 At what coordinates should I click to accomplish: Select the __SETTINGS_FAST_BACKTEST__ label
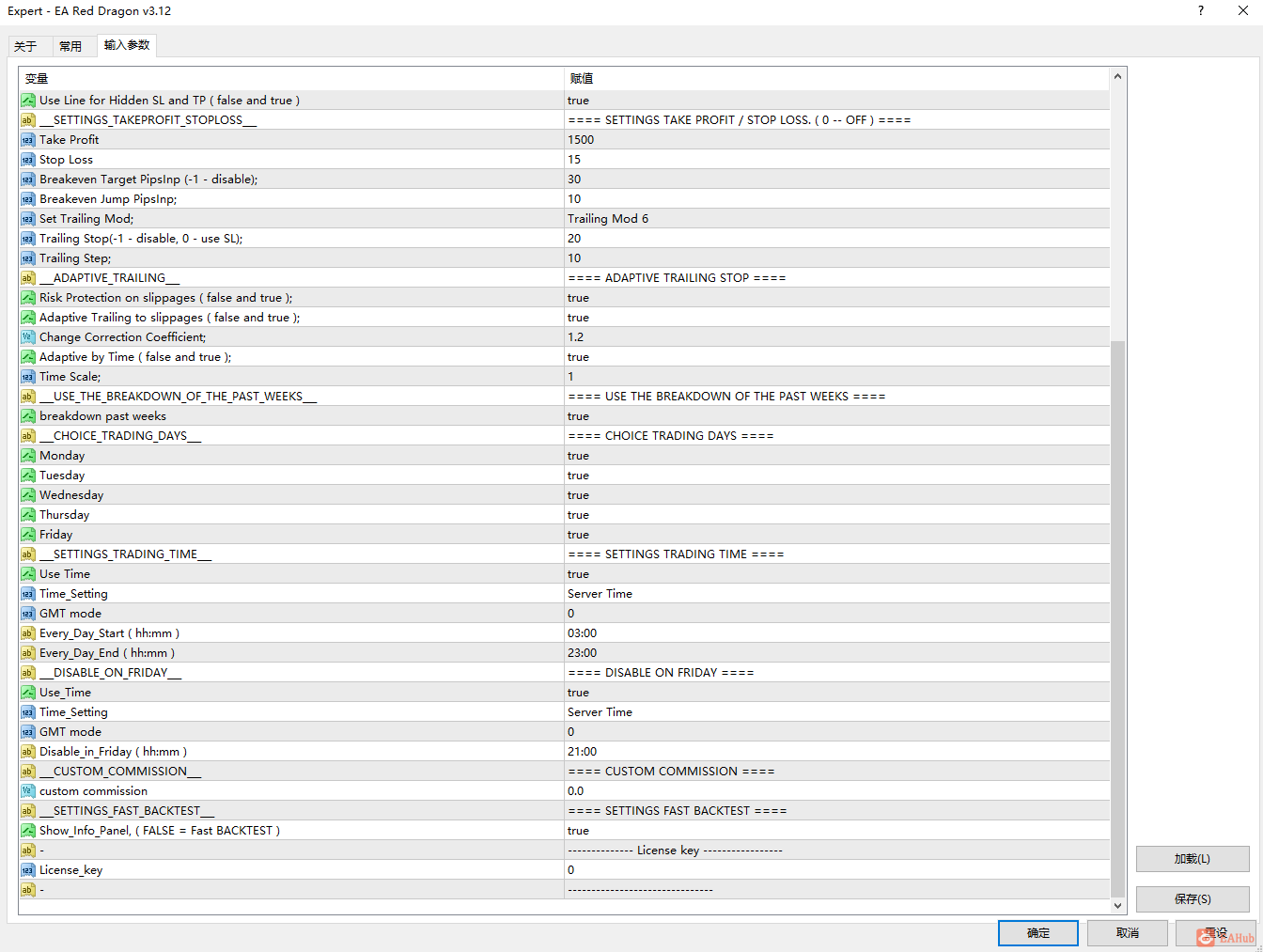pos(127,811)
